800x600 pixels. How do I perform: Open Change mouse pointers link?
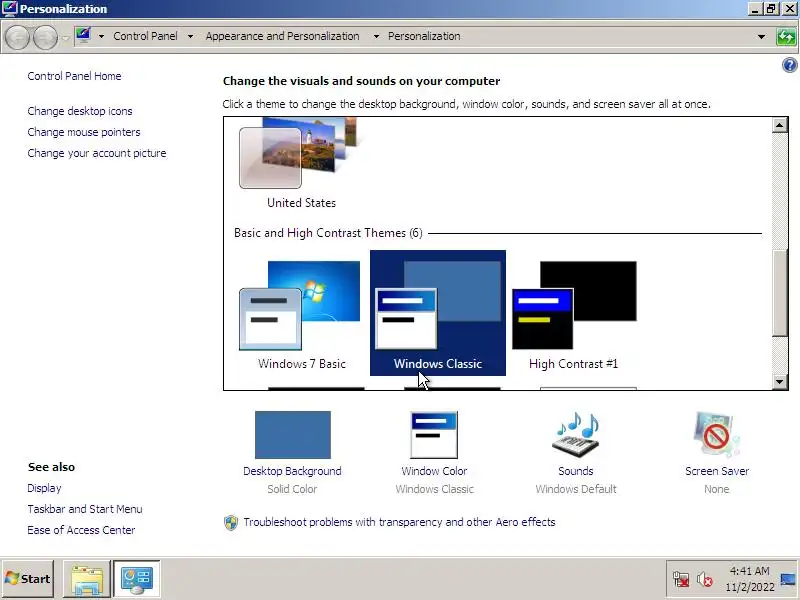pyautogui.click(x=84, y=132)
